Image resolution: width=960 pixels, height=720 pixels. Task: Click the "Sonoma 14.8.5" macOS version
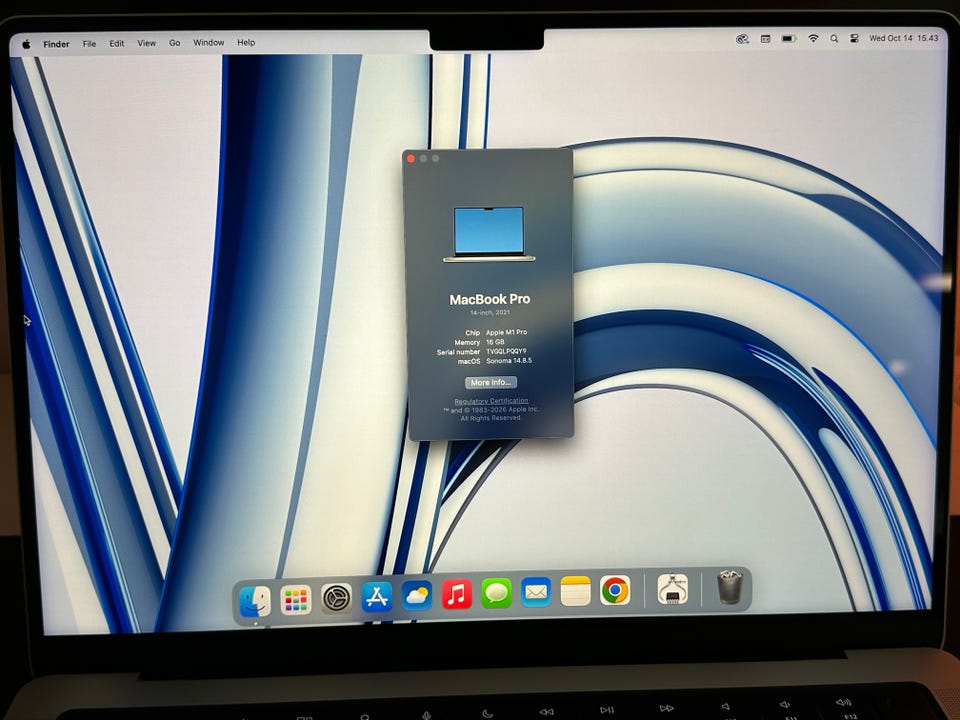point(509,361)
